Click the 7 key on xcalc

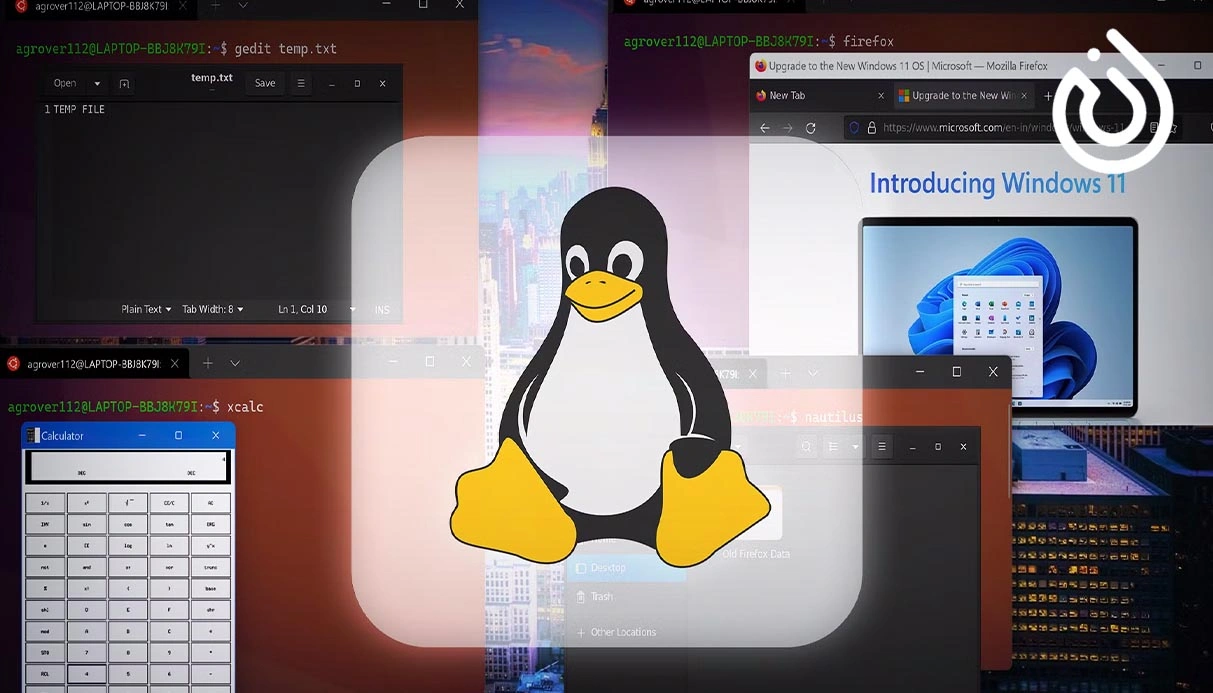pos(87,653)
